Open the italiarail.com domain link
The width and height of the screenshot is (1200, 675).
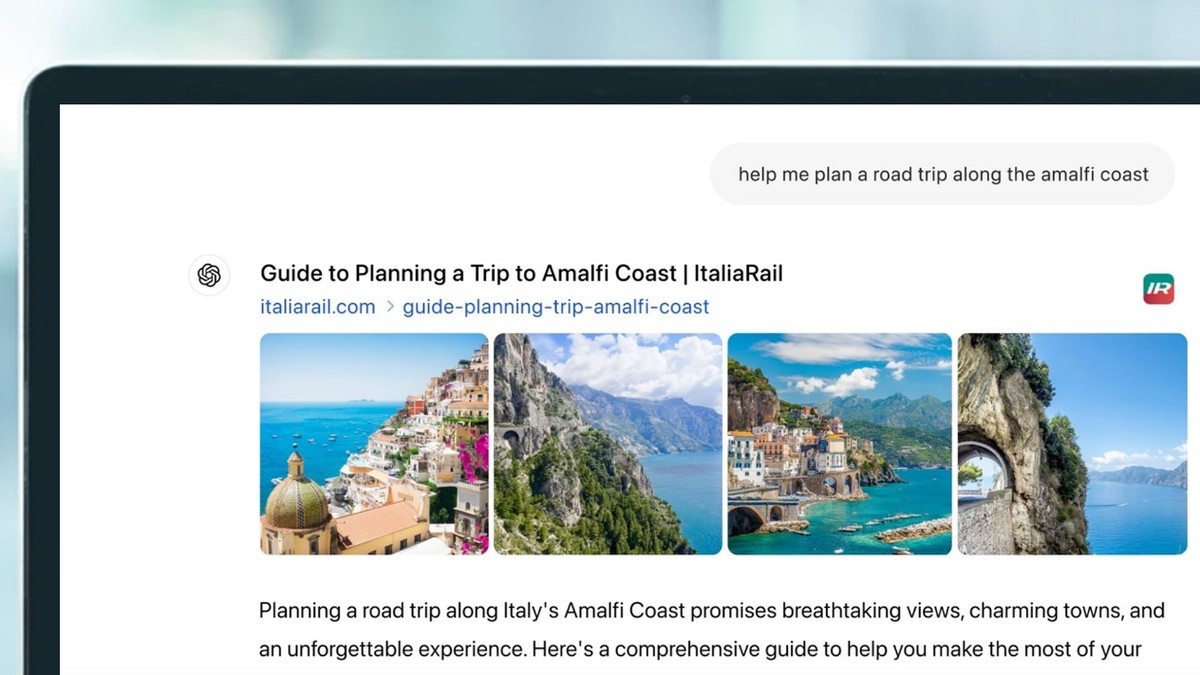pos(318,307)
